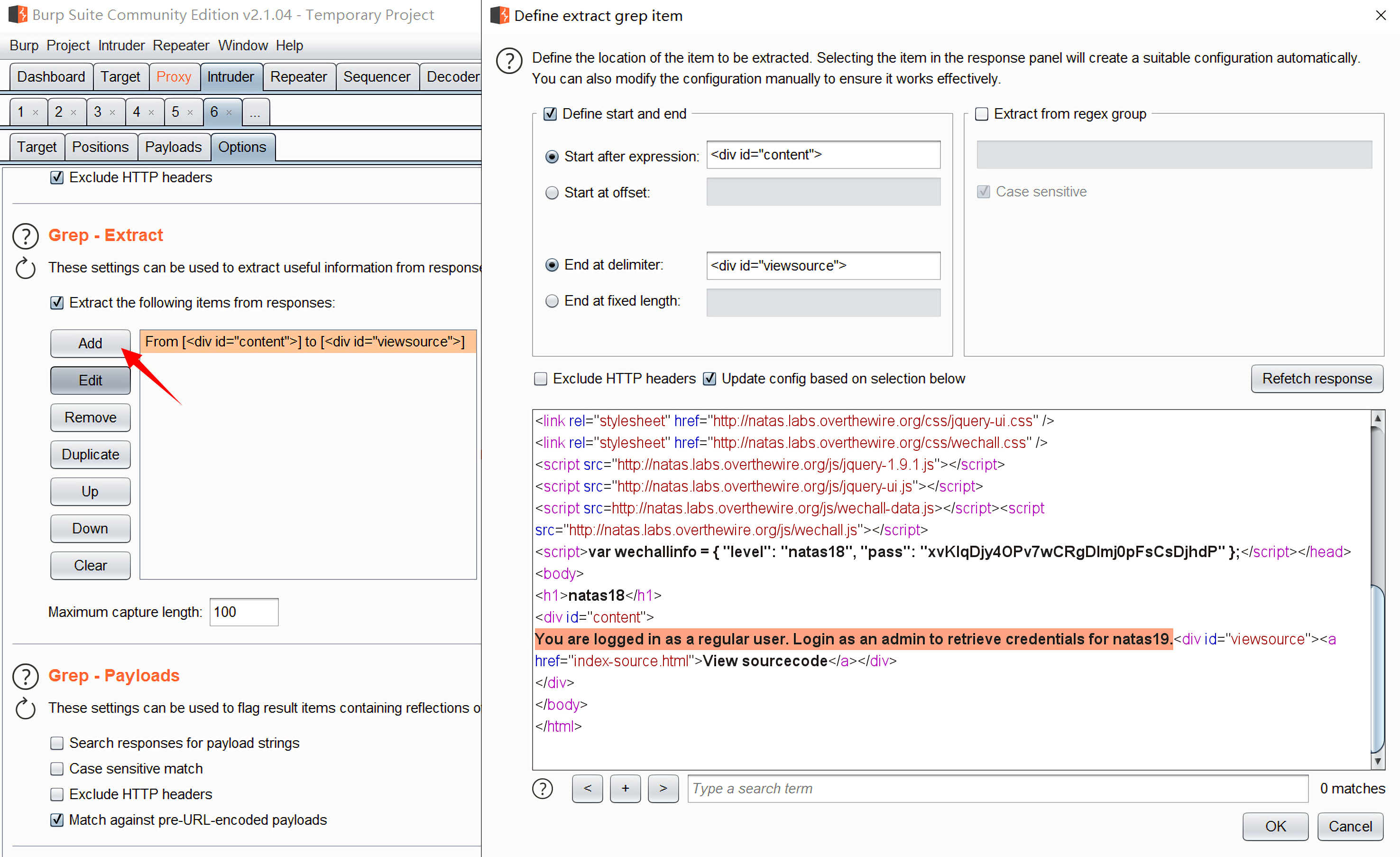Enable Case sensitive match checkbox
The image size is (1400, 857).
tap(57, 769)
